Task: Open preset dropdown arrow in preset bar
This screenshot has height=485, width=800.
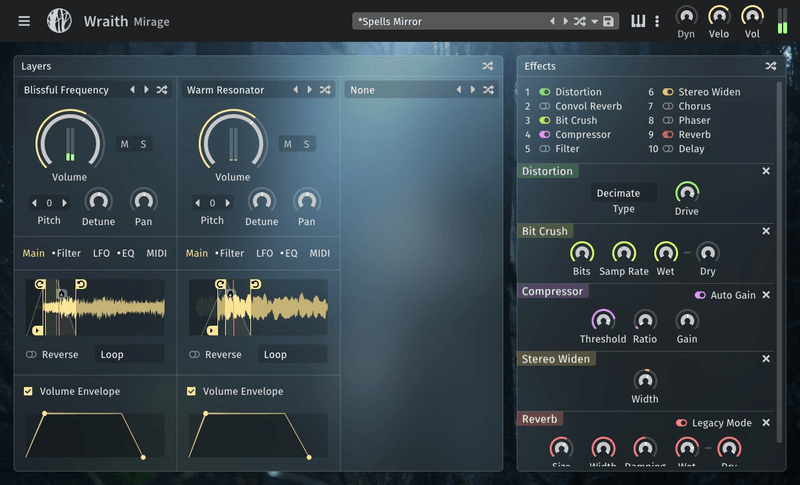Action: (594, 22)
